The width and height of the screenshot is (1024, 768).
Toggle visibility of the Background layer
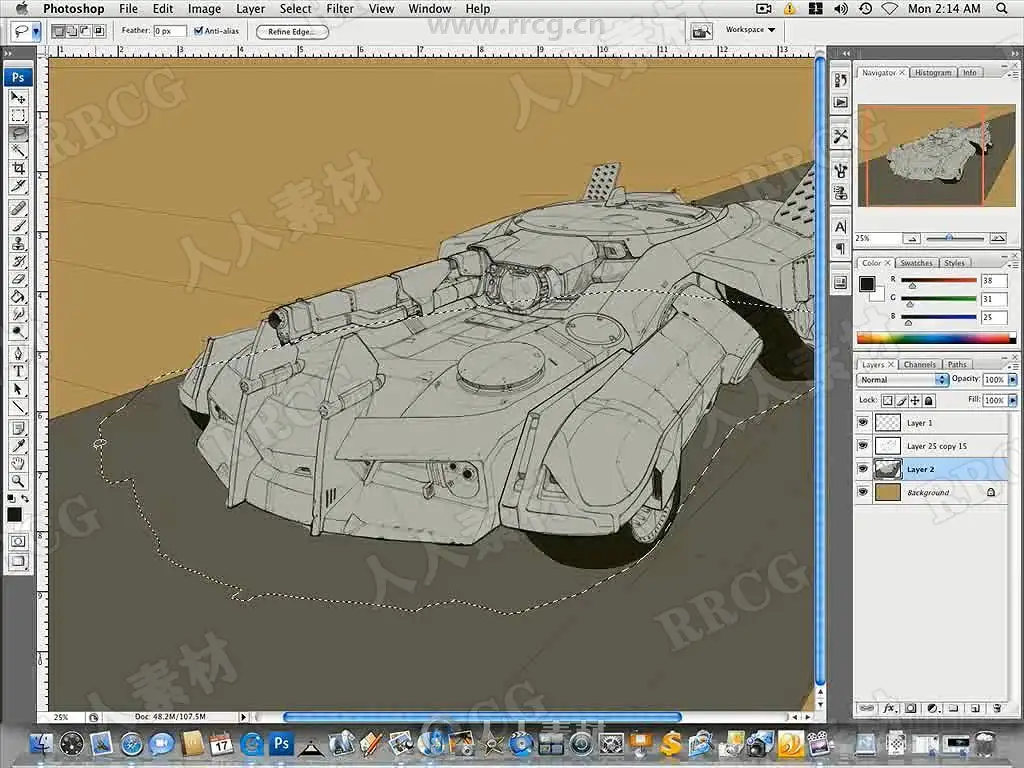coord(863,492)
